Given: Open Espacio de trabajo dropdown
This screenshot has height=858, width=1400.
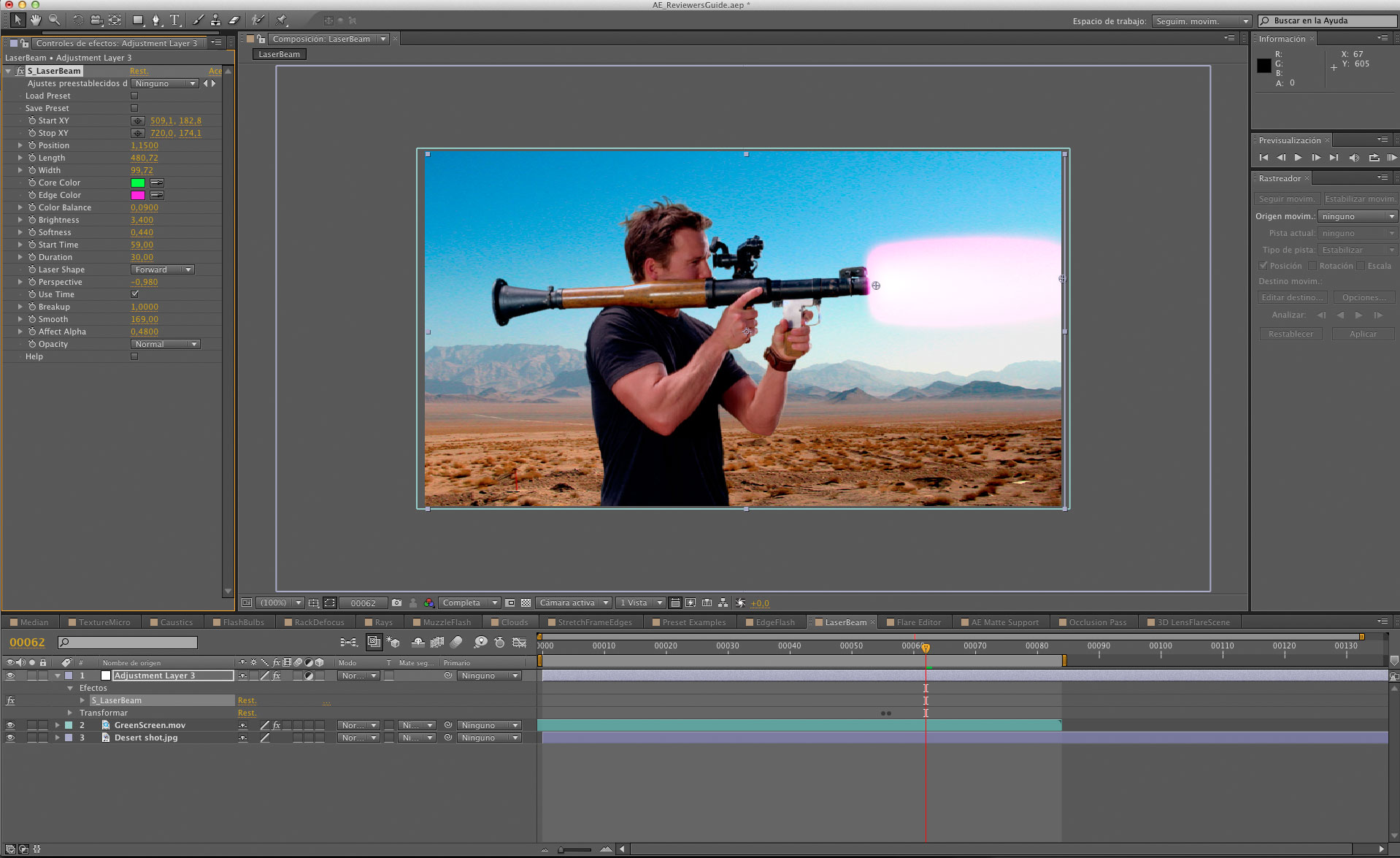Looking at the screenshot, I should coord(1201,21).
